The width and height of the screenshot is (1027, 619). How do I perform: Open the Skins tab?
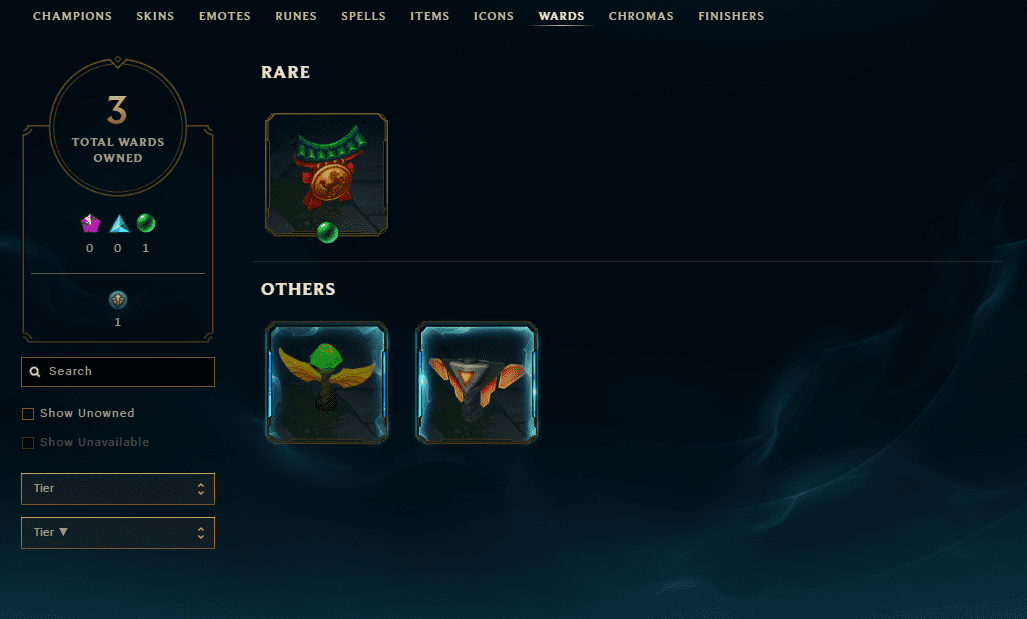[155, 16]
